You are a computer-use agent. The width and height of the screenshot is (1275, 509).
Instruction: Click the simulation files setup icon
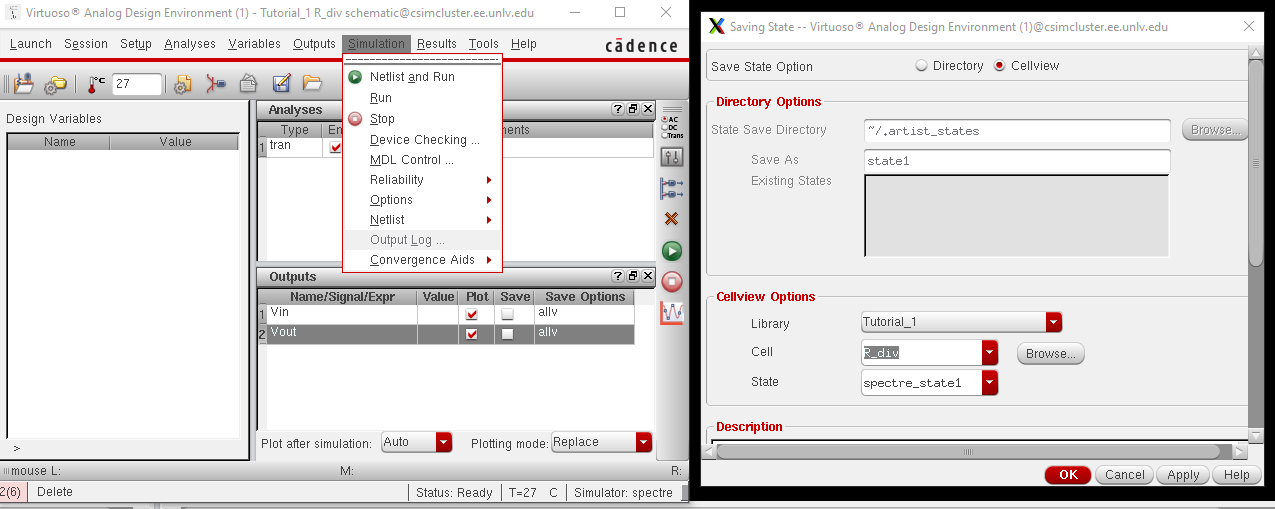(x=183, y=84)
